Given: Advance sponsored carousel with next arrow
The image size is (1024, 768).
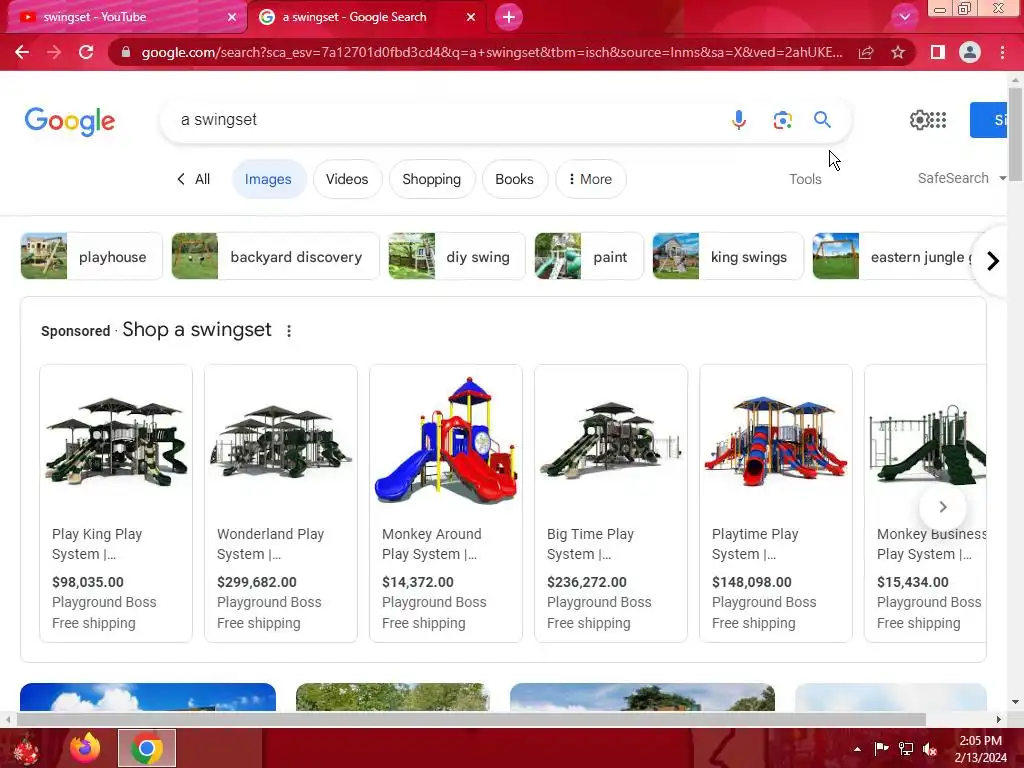Looking at the screenshot, I should (942, 507).
